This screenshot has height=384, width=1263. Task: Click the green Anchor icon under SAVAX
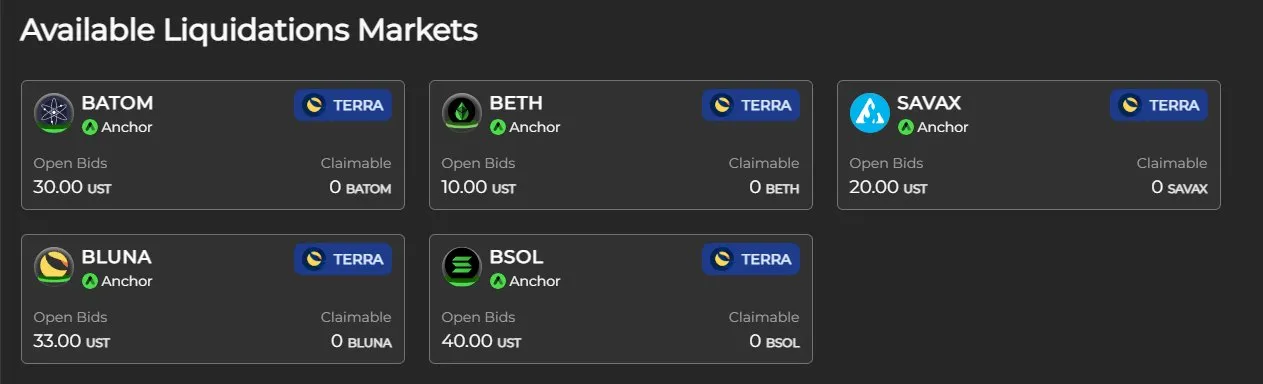click(906, 127)
